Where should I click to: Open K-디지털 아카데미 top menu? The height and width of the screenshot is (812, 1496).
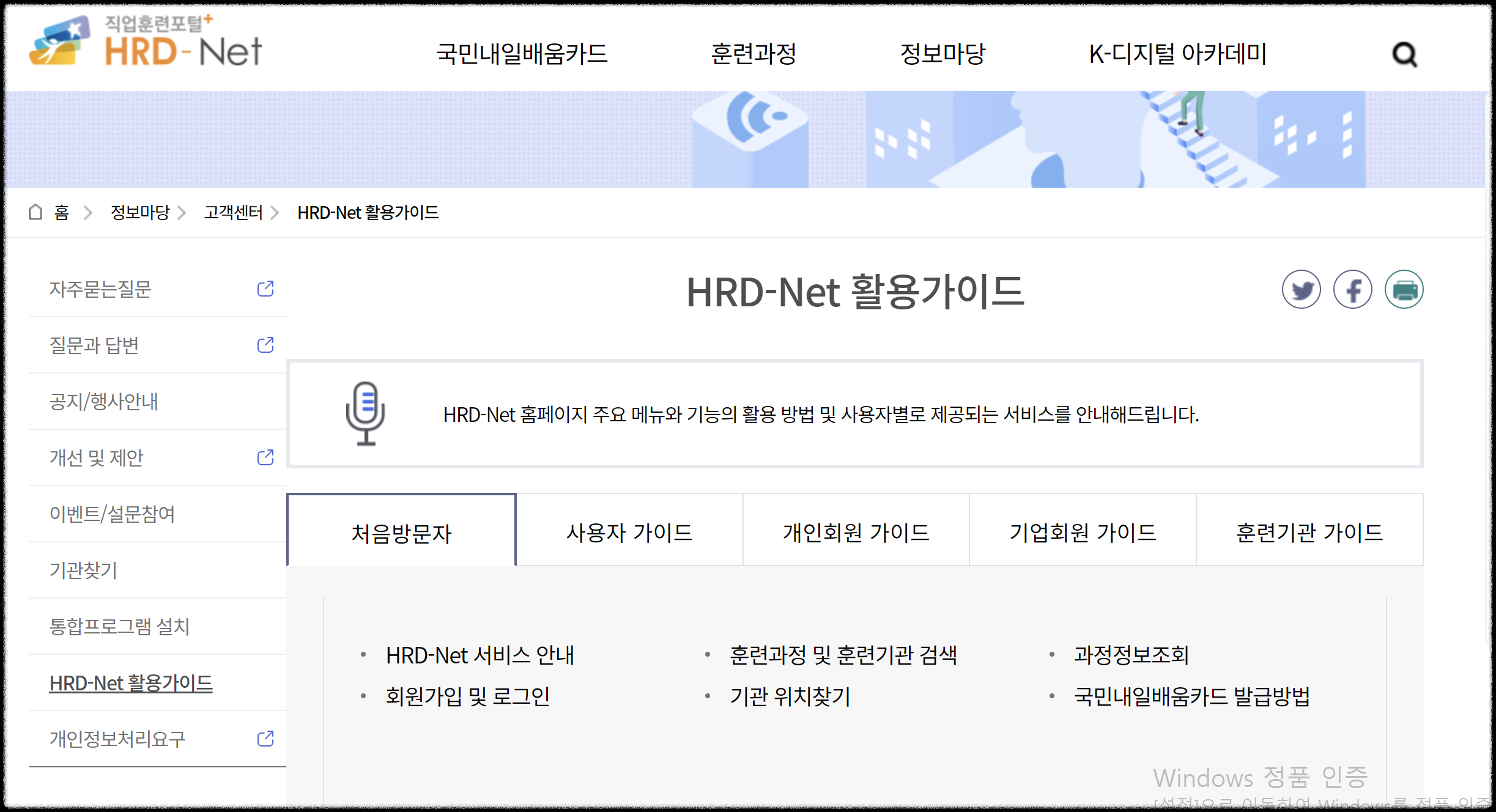point(1178,54)
